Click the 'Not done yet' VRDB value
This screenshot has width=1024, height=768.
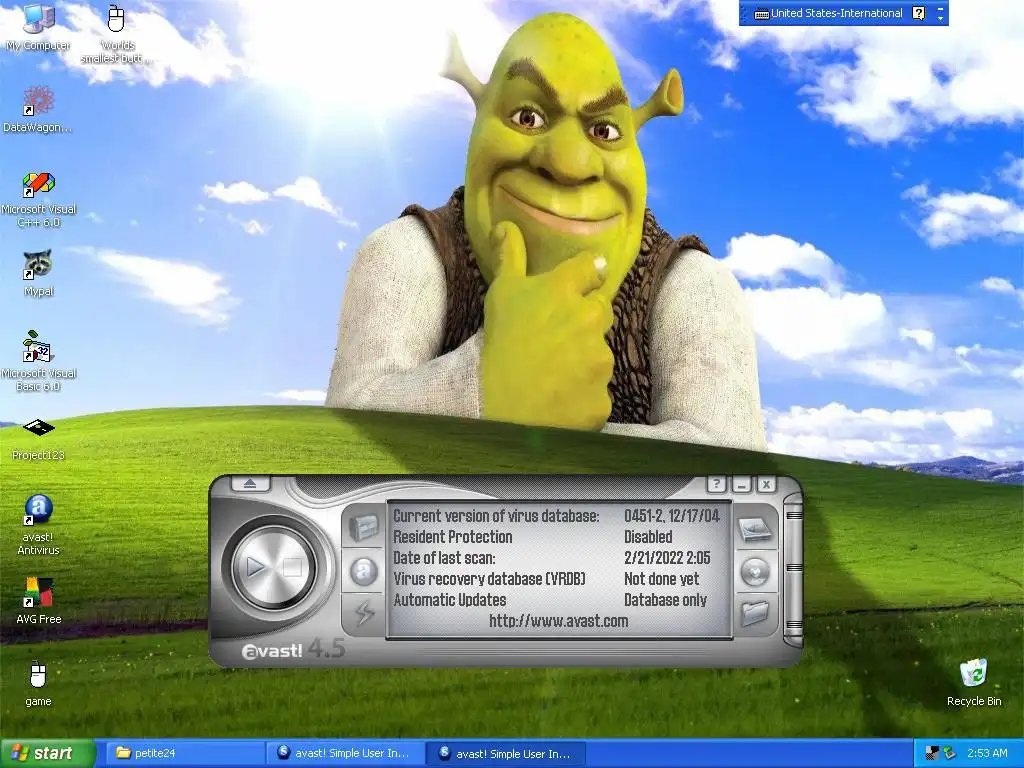coord(661,579)
